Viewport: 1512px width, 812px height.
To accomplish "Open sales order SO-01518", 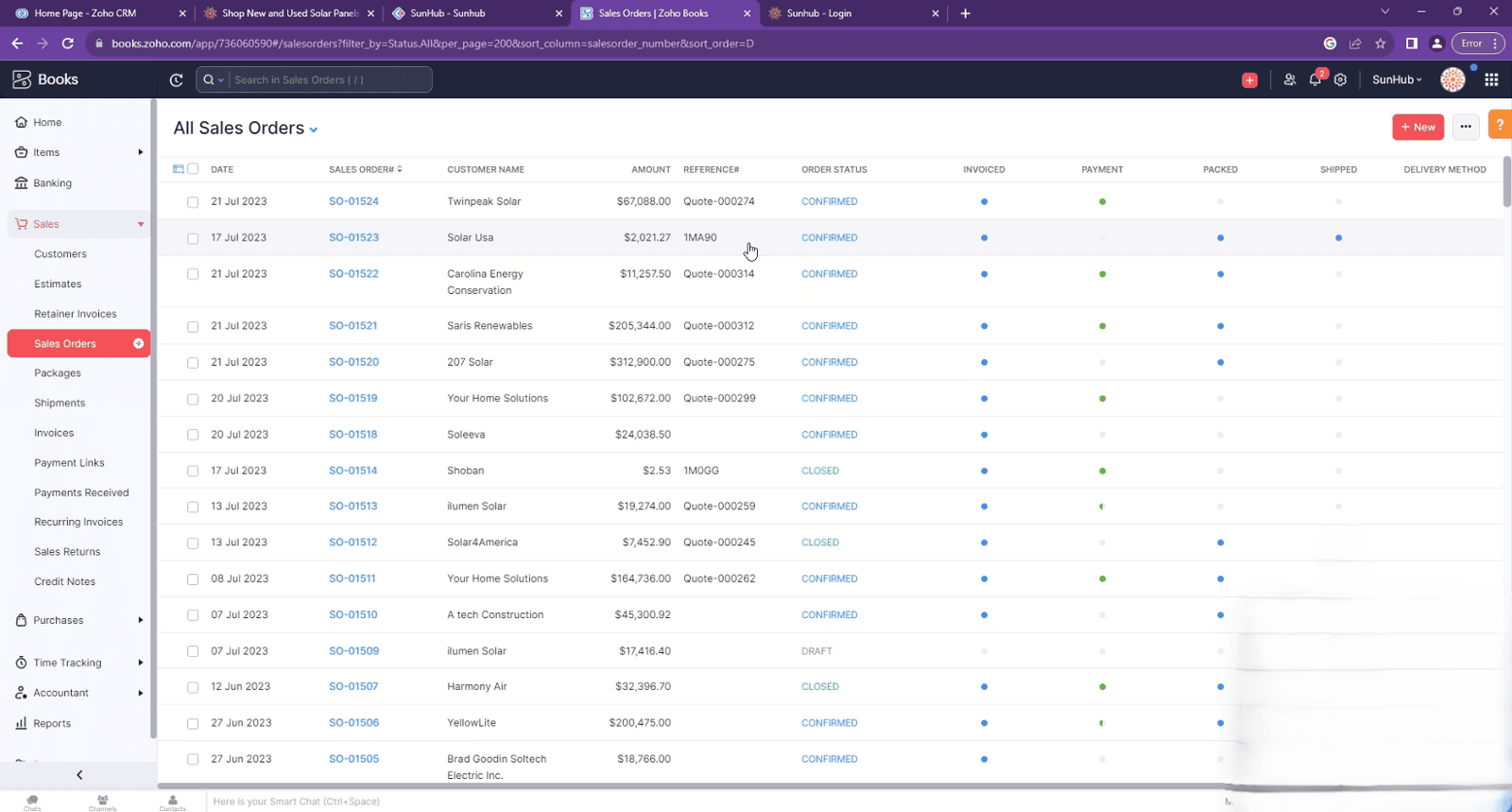I will (353, 435).
